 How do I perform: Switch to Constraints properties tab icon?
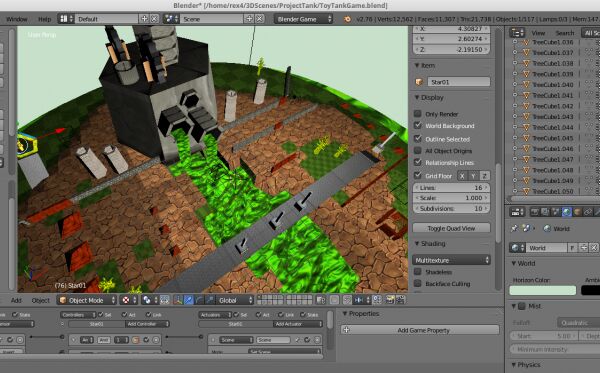tap(588, 212)
